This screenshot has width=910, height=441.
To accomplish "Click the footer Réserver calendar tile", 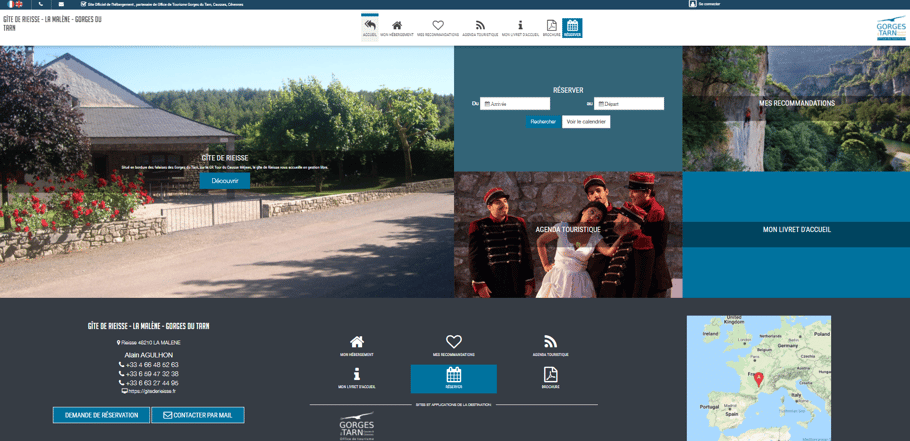I will point(454,379).
